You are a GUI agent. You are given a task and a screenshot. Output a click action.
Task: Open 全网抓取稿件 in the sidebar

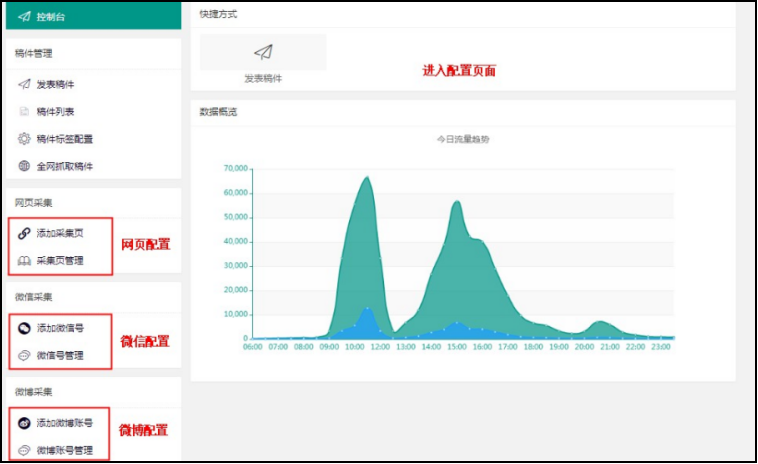click(65, 166)
